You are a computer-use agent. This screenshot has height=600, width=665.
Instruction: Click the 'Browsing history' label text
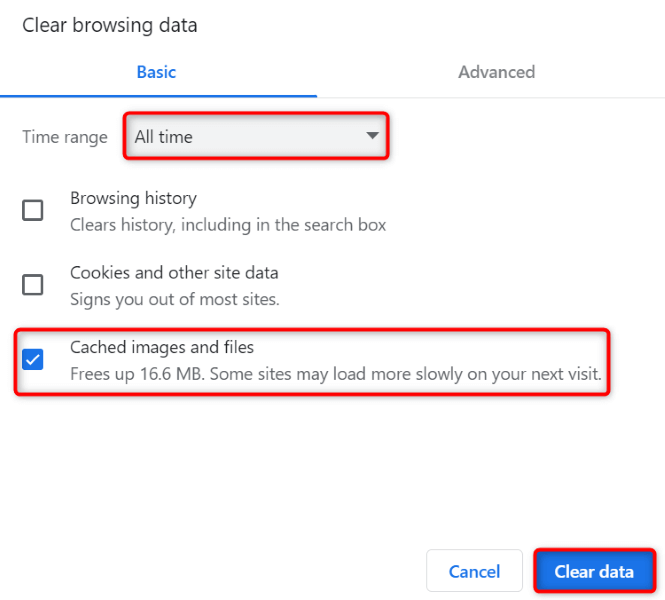pyautogui.click(x=133, y=199)
